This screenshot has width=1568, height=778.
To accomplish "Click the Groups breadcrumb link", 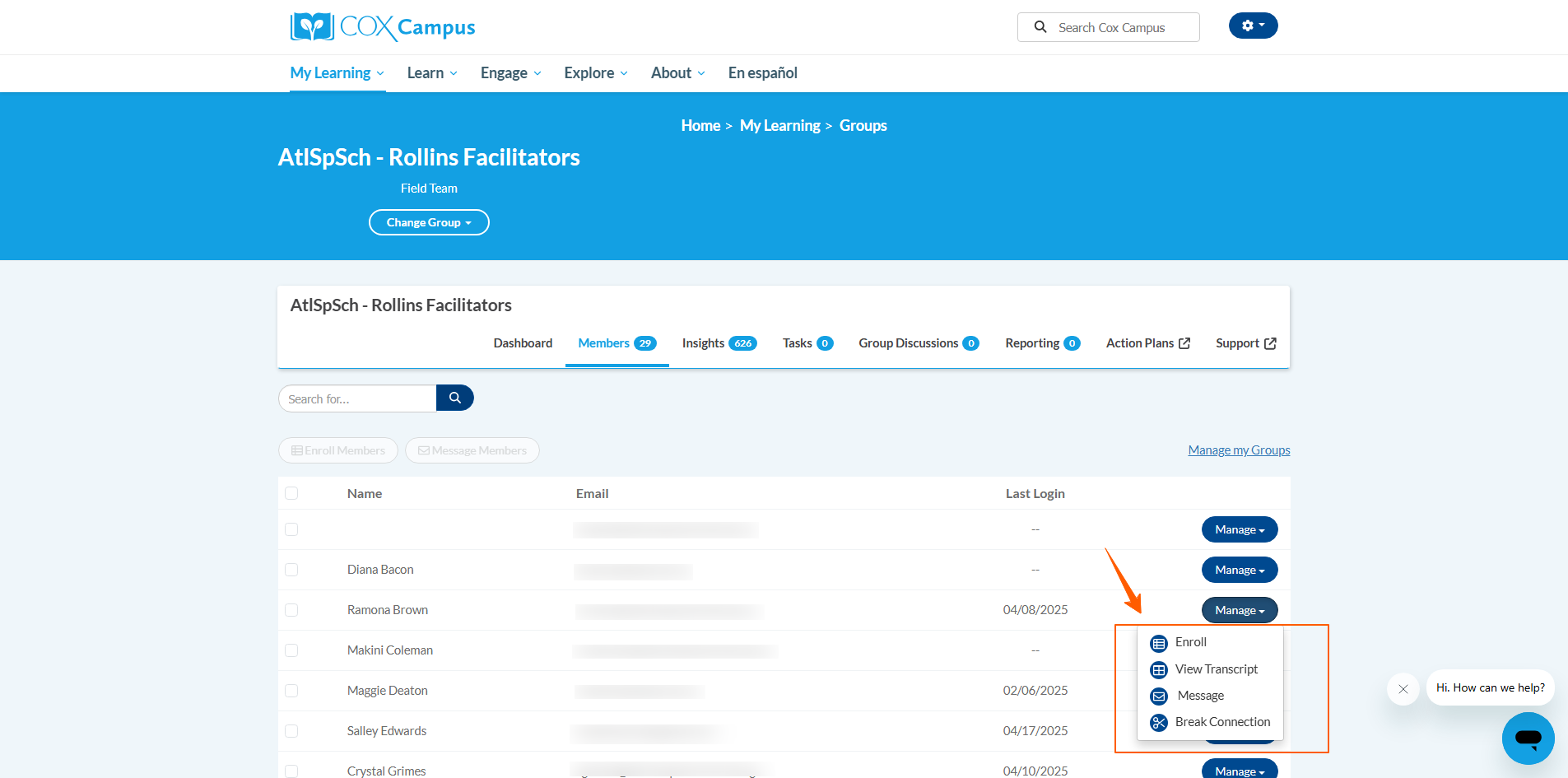I will point(863,126).
